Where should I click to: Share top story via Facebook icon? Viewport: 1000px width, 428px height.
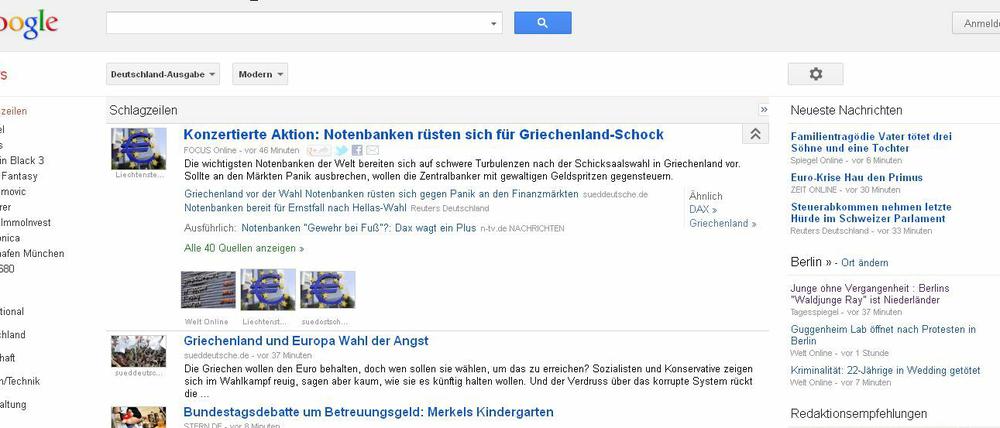pos(357,151)
